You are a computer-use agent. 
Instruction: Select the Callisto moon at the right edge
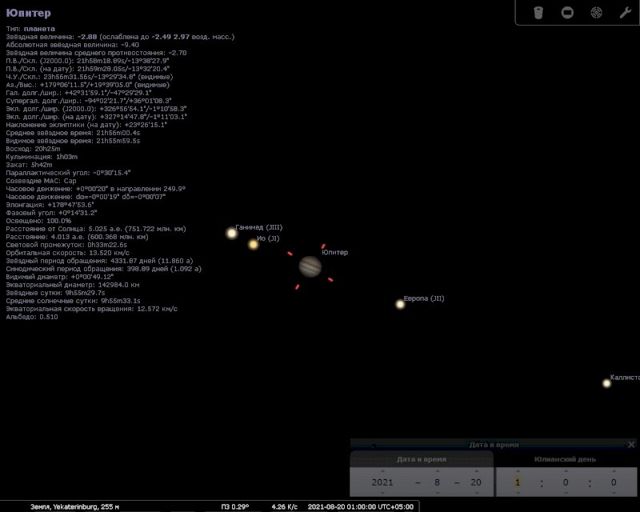[606, 382]
